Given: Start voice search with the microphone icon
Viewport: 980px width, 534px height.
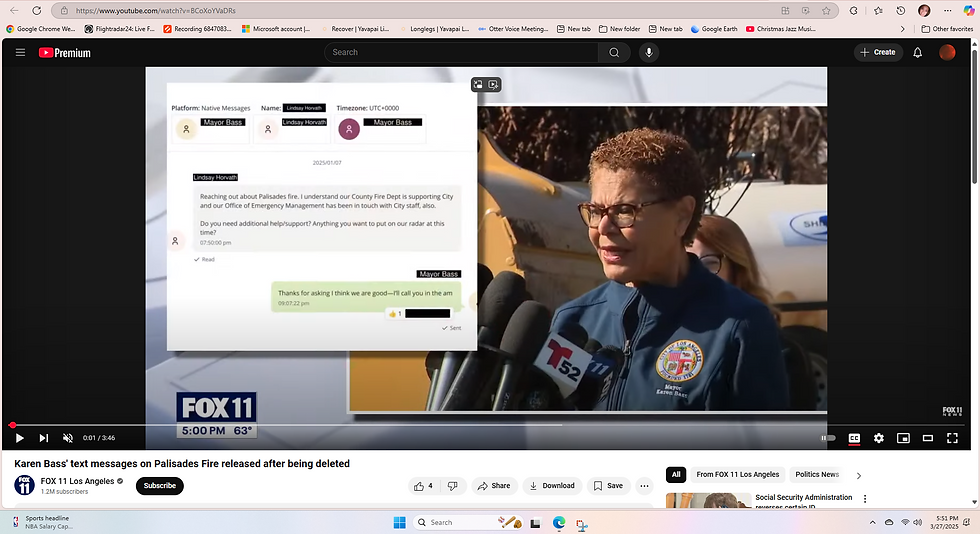Looking at the screenshot, I should point(649,53).
